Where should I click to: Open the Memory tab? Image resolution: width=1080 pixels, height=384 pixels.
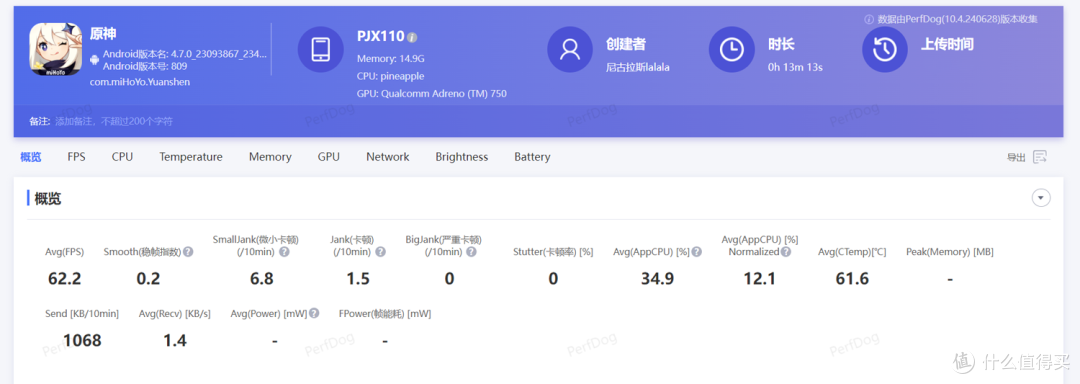(270, 157)
